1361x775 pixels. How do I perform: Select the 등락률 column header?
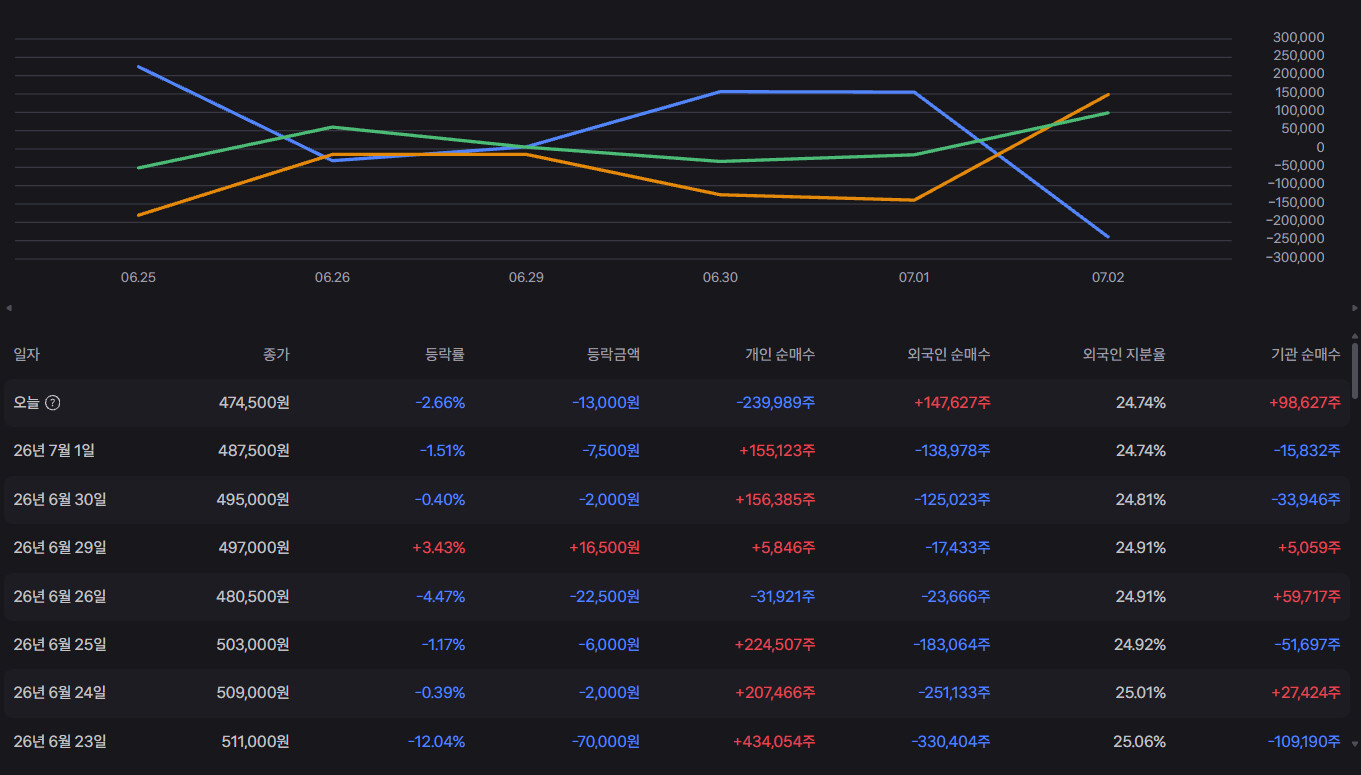[x=445, y=354]
